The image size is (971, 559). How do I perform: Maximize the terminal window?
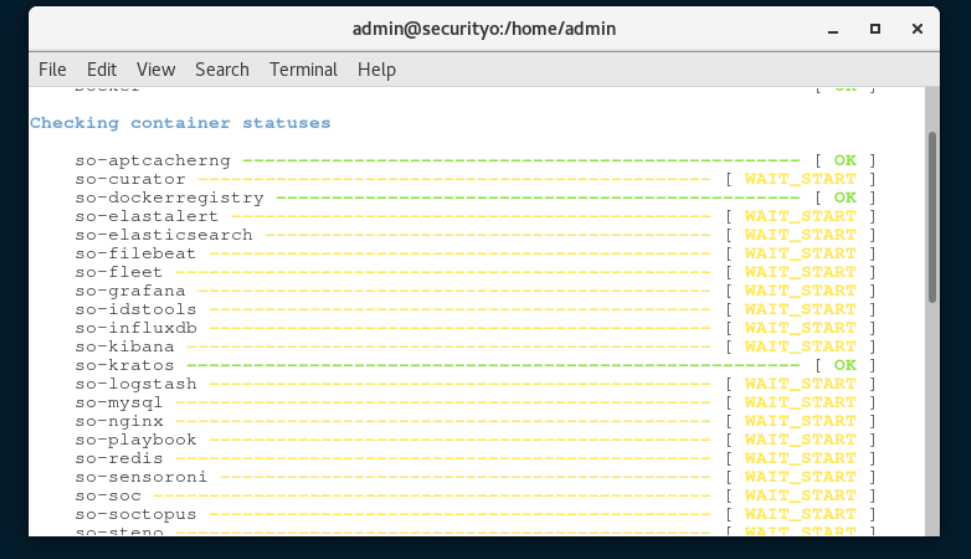coord(875,29)
